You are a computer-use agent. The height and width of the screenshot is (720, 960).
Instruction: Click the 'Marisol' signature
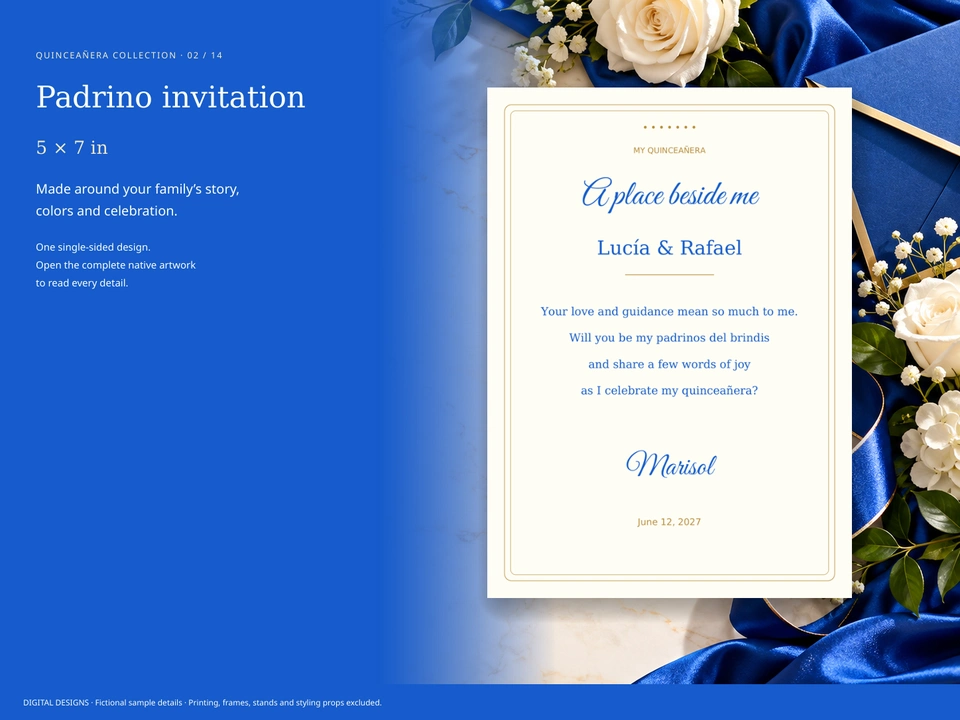tap(670, 464)
